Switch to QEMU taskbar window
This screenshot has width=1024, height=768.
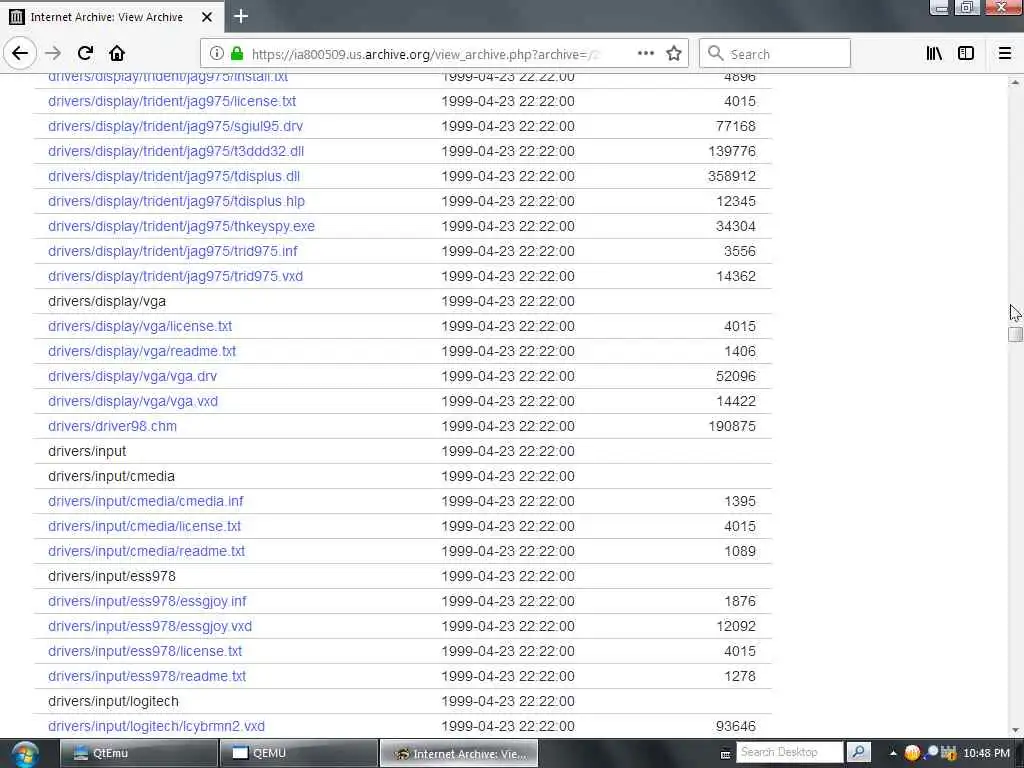click(x=298, y=753)
